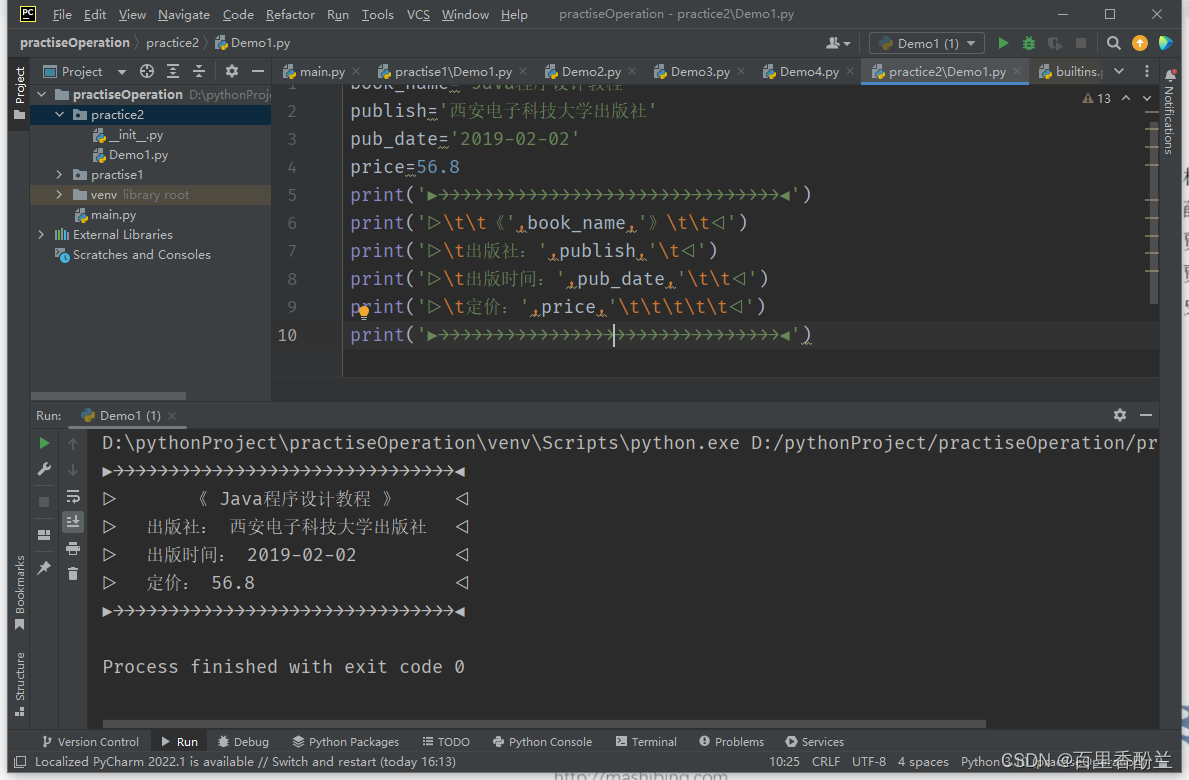Viewport: 1189px width, 780px height.
Task: Collapse the practiseOperation root folder
Action: point(42,94)
